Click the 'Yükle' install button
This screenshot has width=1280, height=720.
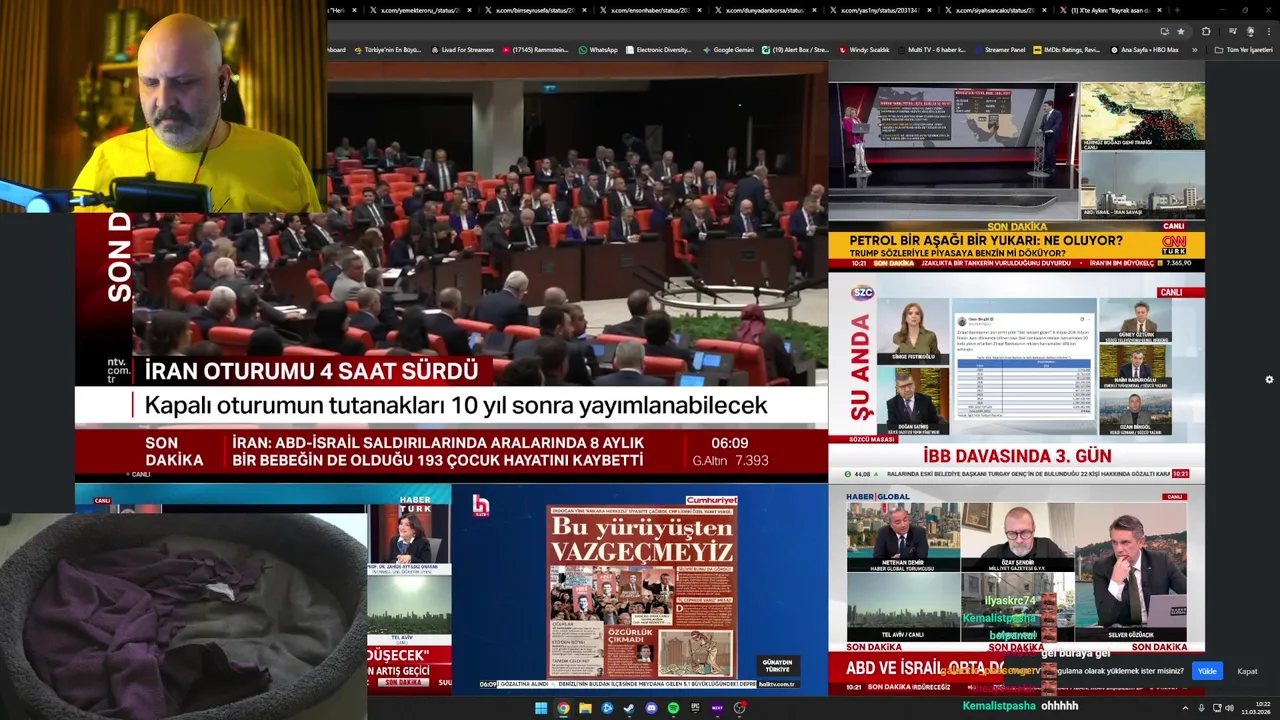(1207, 671)
